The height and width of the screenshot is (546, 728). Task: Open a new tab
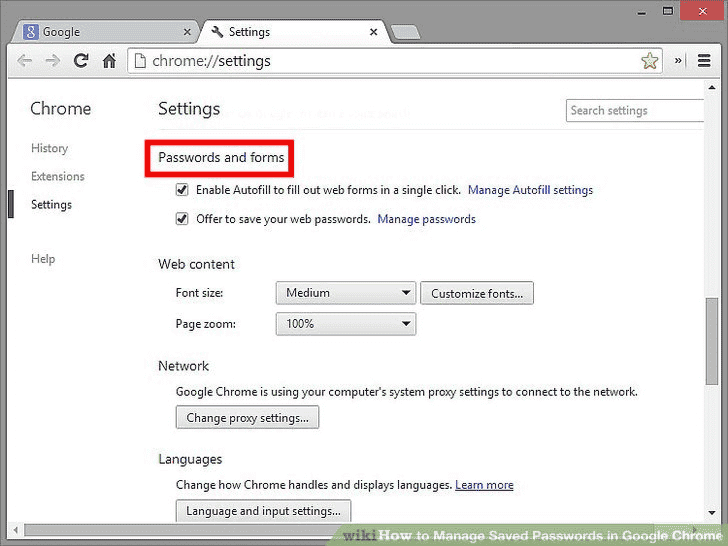405,32
